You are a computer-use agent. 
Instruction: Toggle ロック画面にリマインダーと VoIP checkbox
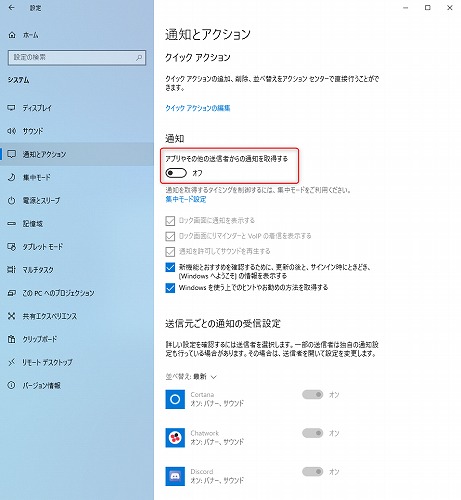pos(170,236)
